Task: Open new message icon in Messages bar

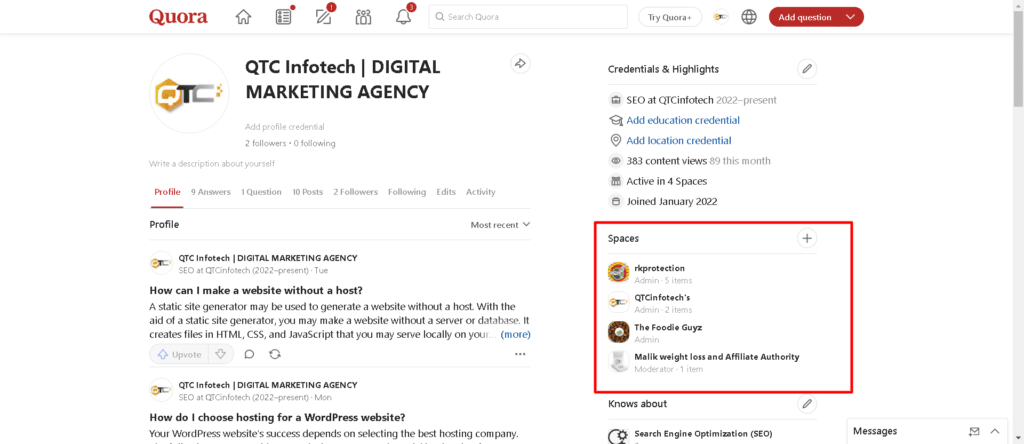Action: 974,431
